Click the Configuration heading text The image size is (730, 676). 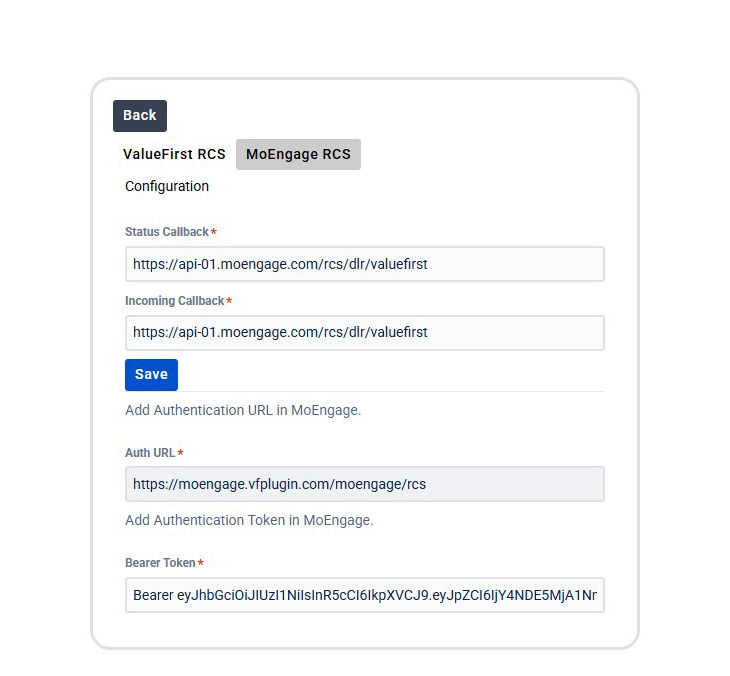167,186
